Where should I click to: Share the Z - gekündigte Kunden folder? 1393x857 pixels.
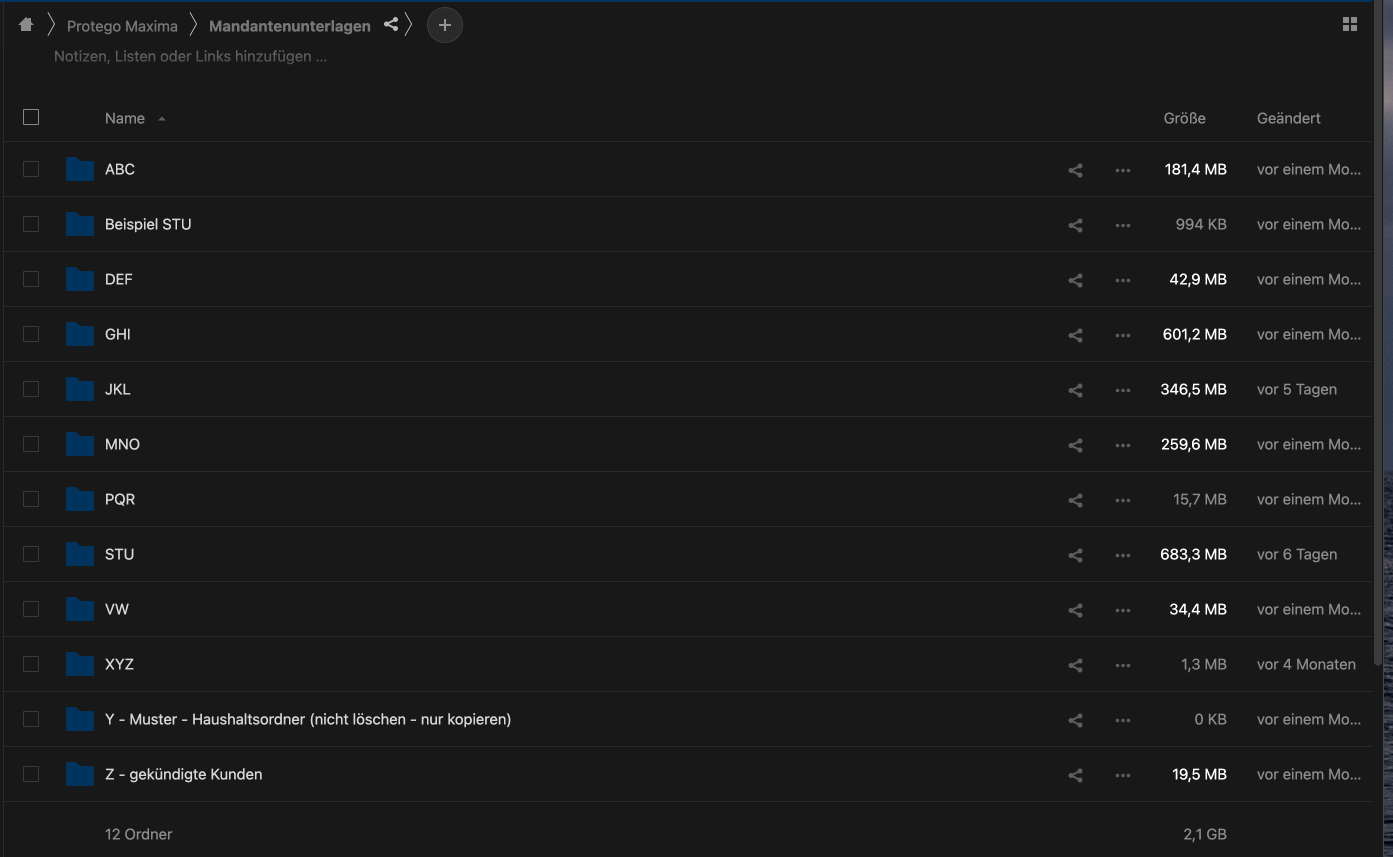pyautogui.click(x=1075, y=775)
